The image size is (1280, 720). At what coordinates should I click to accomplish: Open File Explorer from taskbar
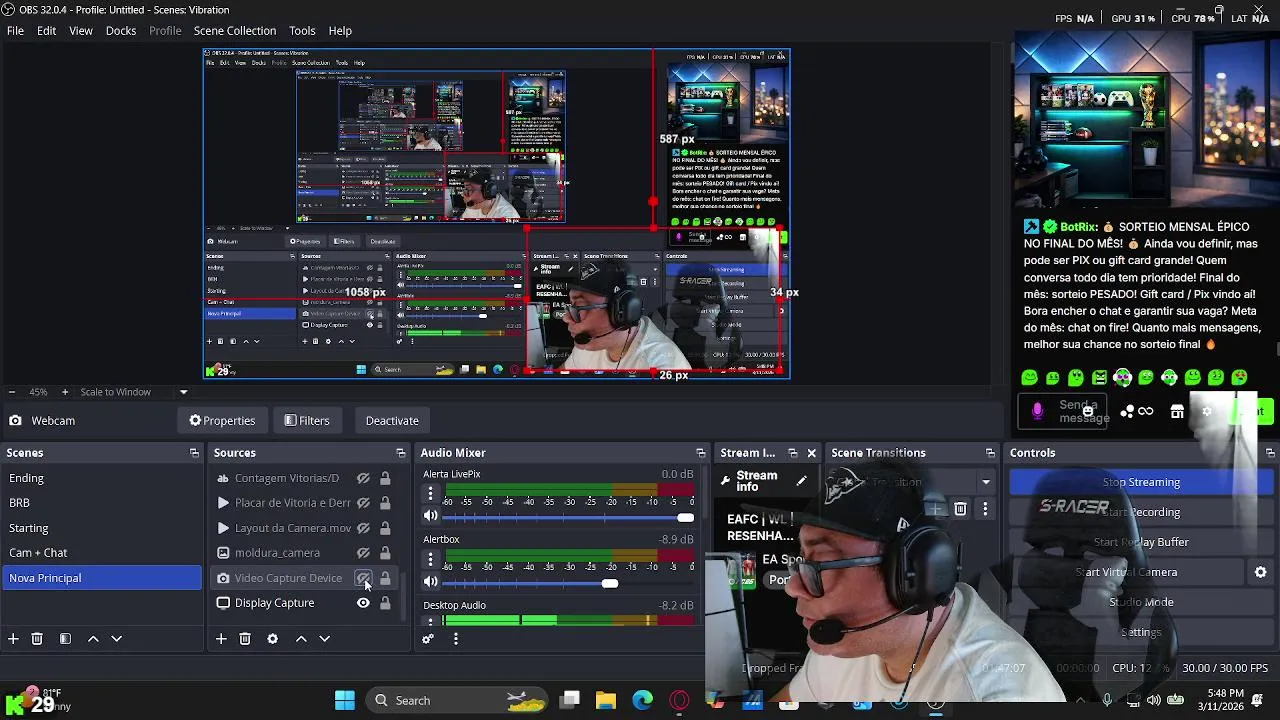click(606, 700)
